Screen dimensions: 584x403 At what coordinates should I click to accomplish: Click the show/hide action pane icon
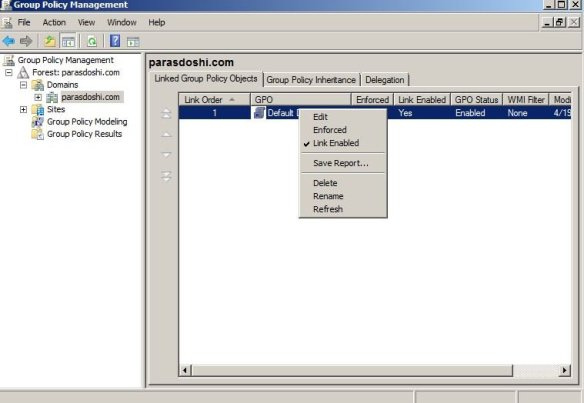coord(133,42)
